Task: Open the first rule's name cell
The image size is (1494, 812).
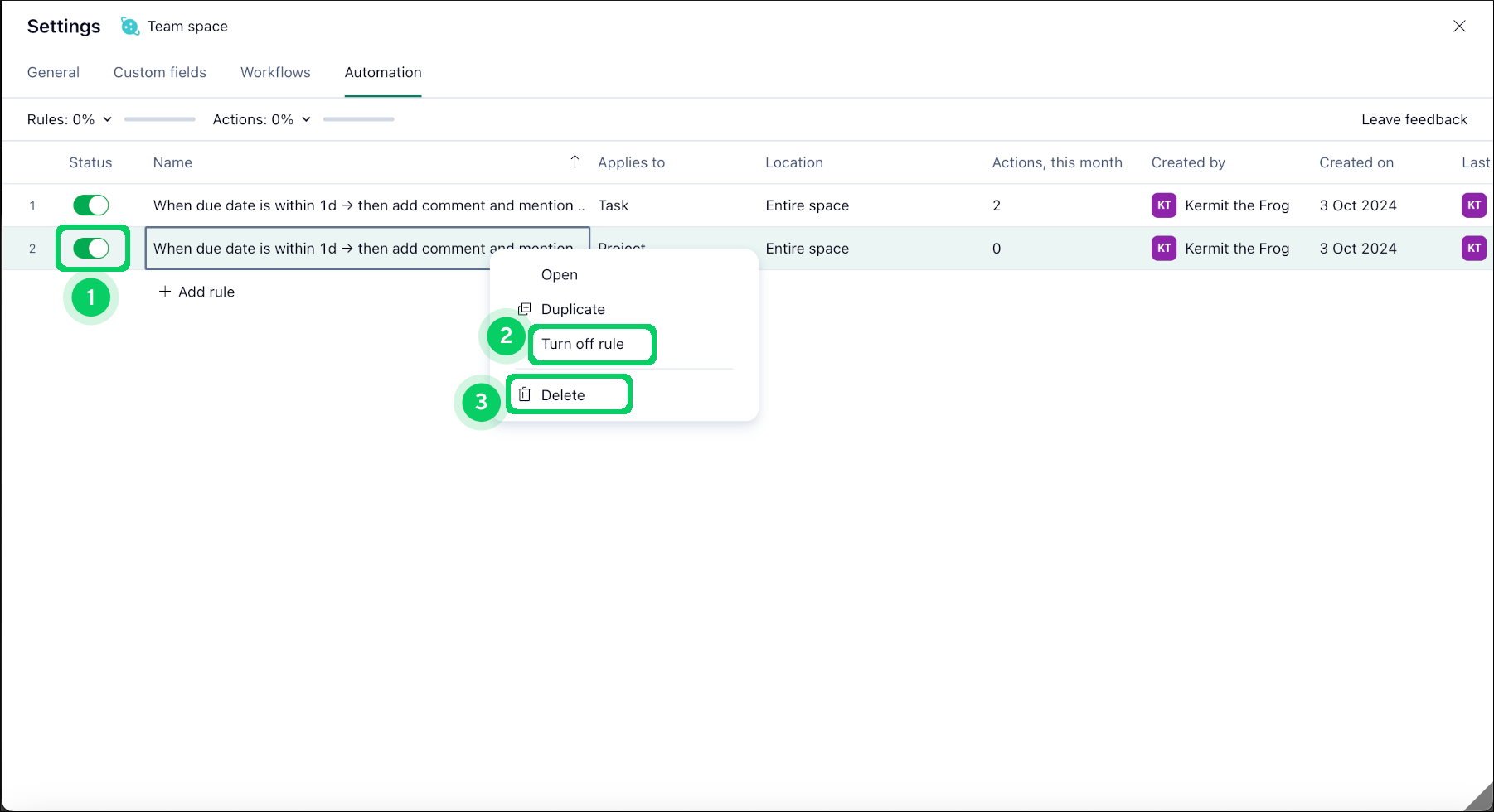Action: click(x=365, y=205)
